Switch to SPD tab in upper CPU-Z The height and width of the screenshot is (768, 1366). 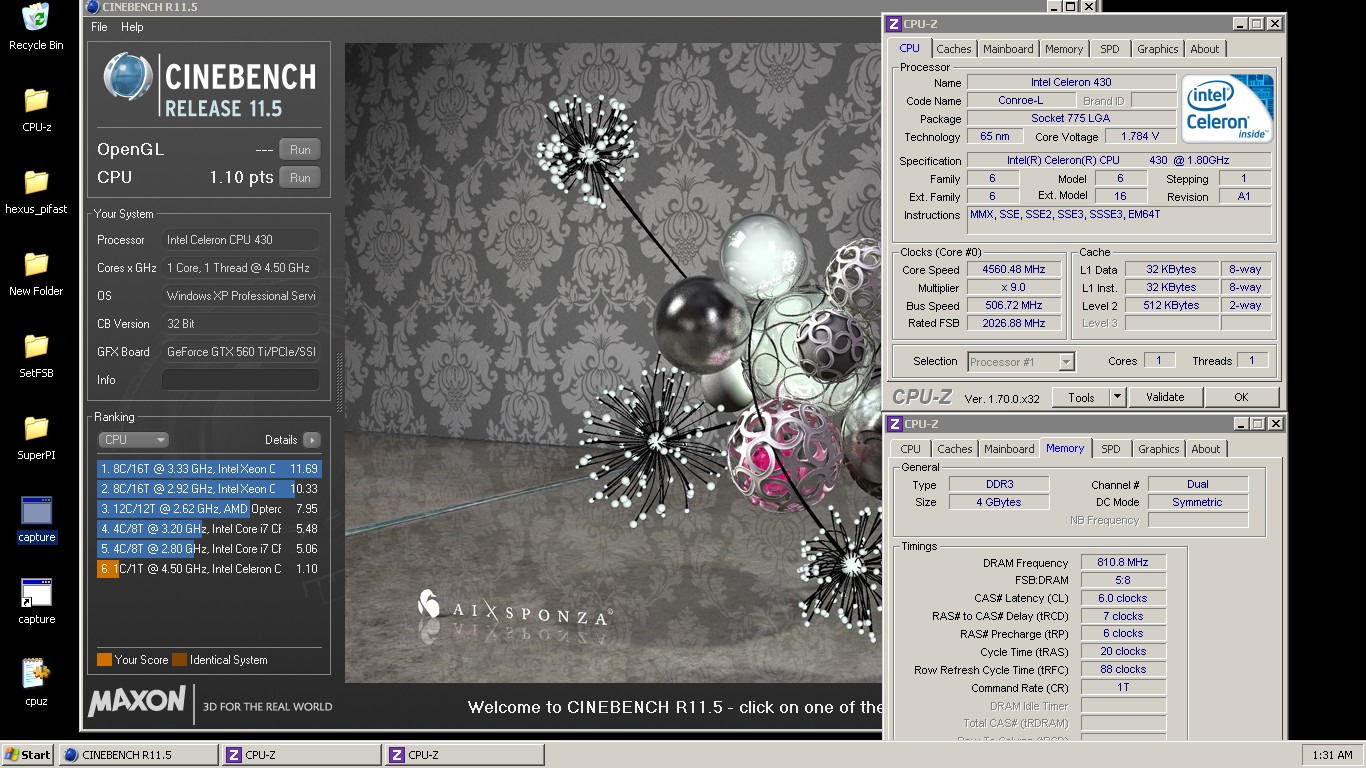coord(1110,49)
